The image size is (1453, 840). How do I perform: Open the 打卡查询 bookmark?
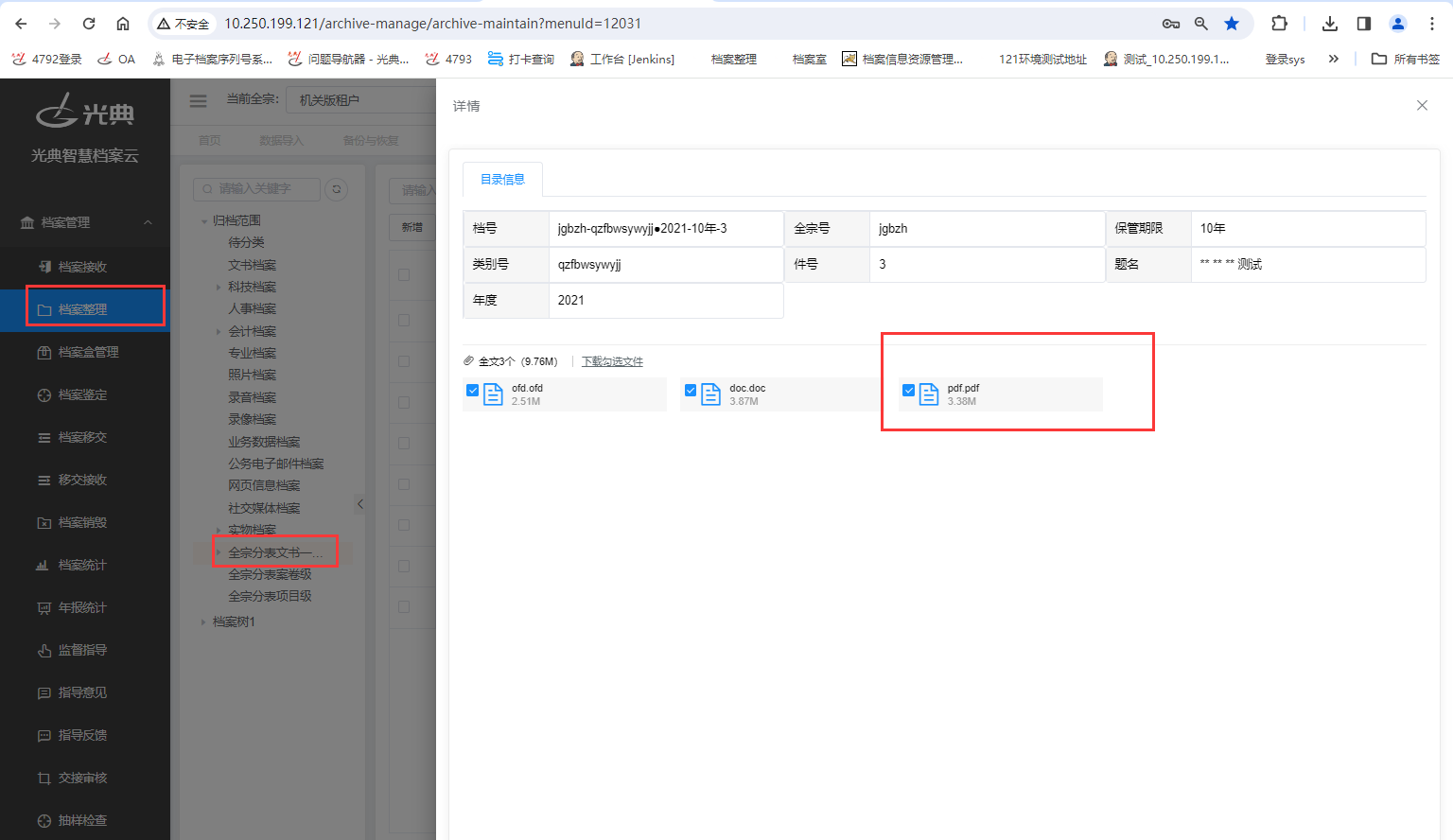click(x=521, y=59)
